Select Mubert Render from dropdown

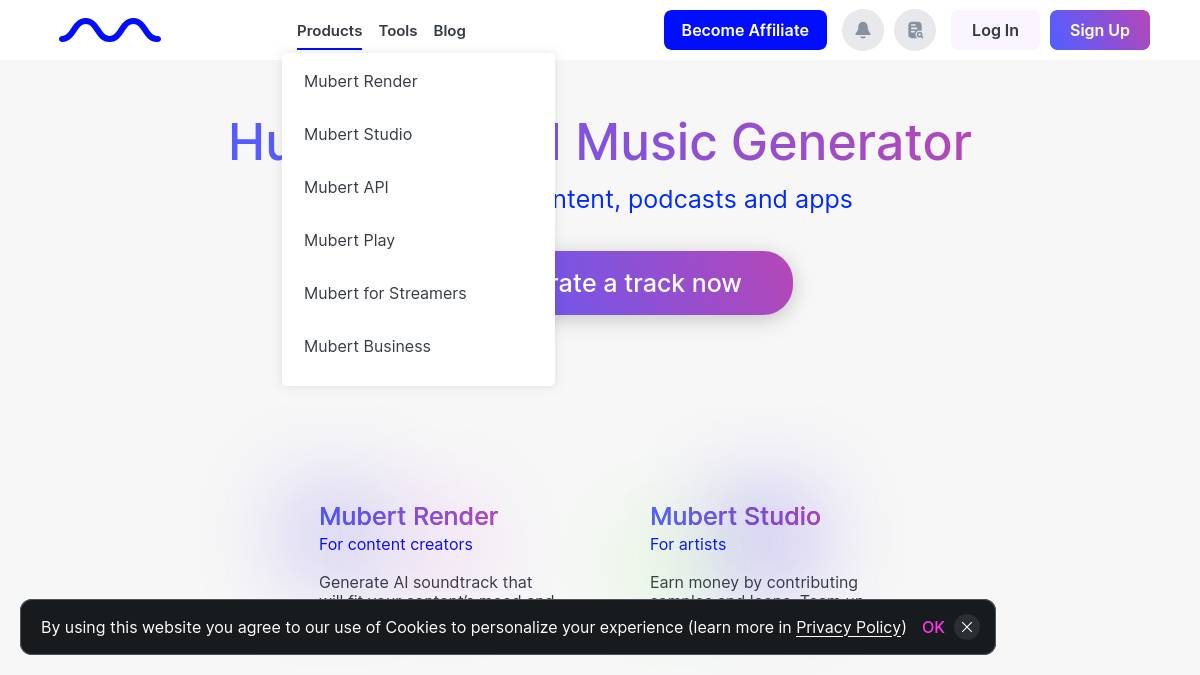(361, 81)
